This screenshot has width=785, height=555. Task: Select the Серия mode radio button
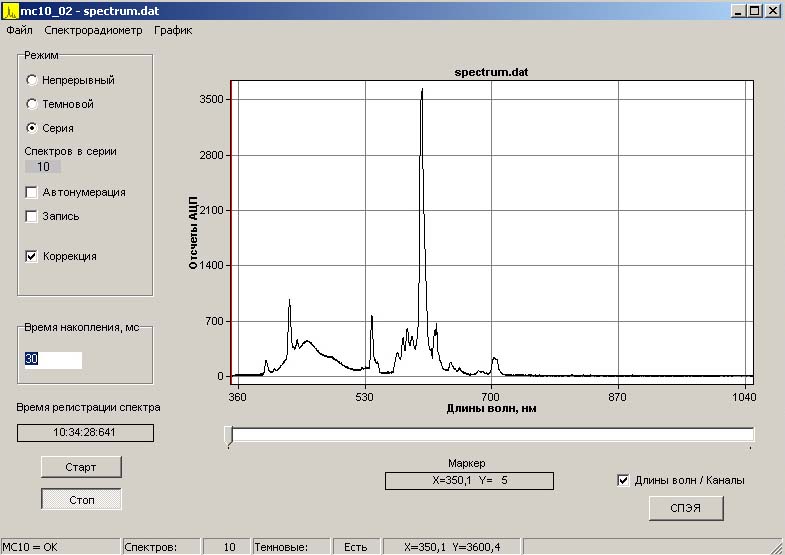32,128
